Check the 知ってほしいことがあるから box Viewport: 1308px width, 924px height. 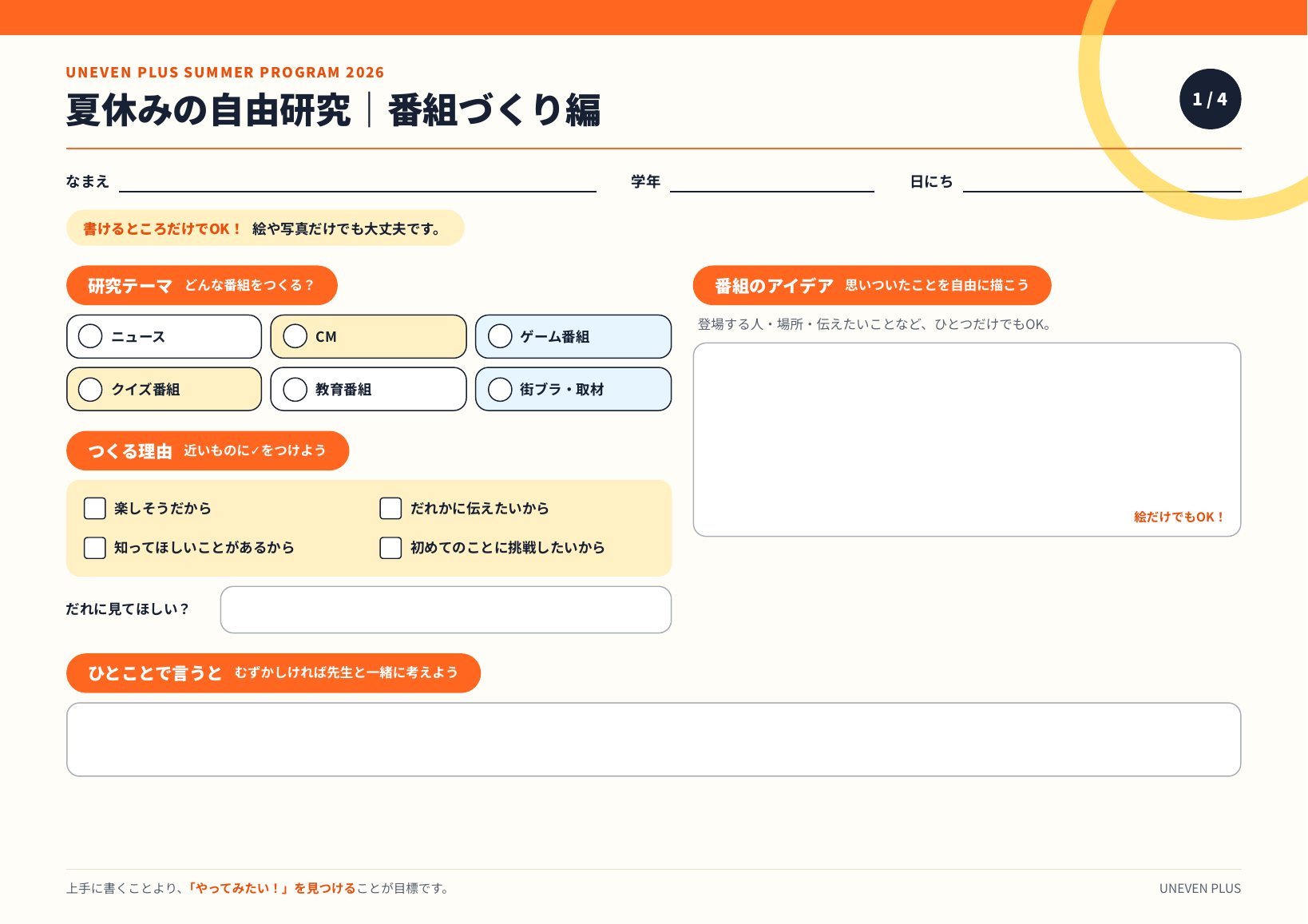click(x=95, y=548)
